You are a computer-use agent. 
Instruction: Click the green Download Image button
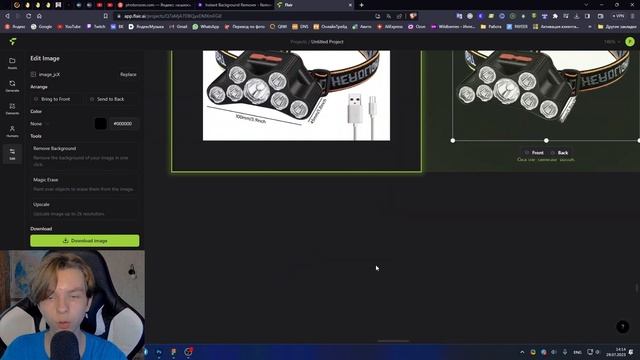84,241
